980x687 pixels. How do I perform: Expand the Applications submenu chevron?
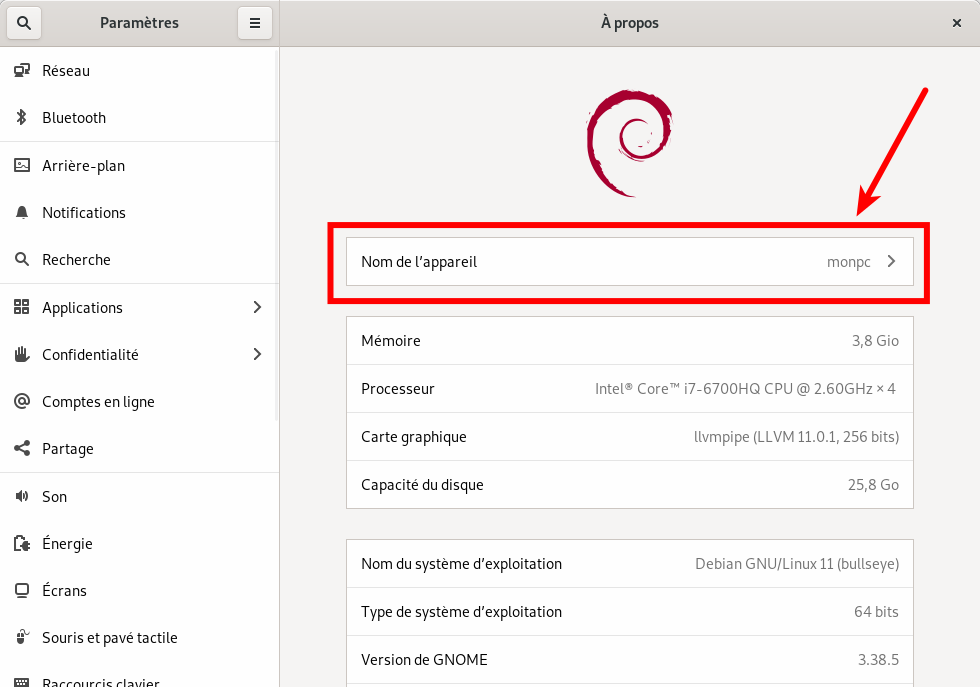pyautogui.click(x=257, y=307)
